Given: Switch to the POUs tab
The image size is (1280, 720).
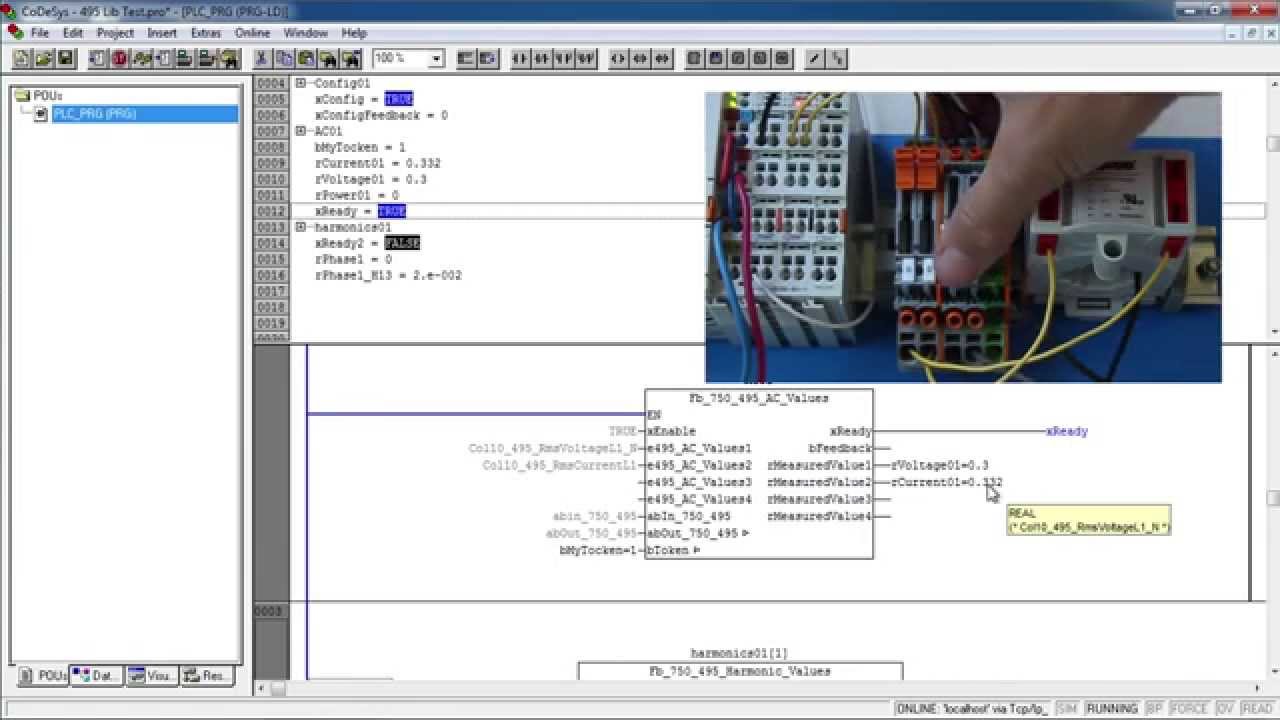Looking at the screenshot, I should [43, 676].
